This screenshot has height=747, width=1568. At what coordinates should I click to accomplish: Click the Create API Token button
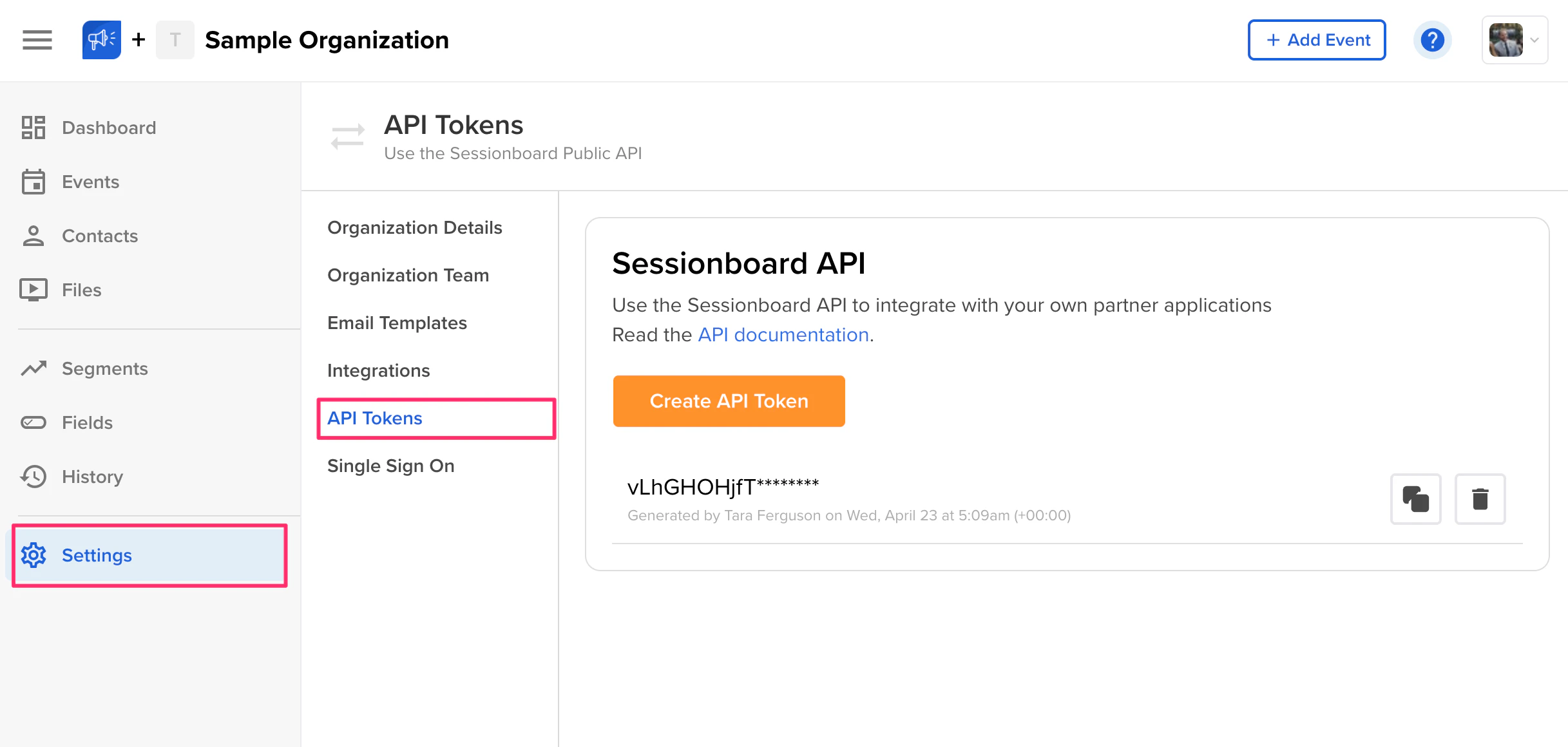(x=729, y=401)
